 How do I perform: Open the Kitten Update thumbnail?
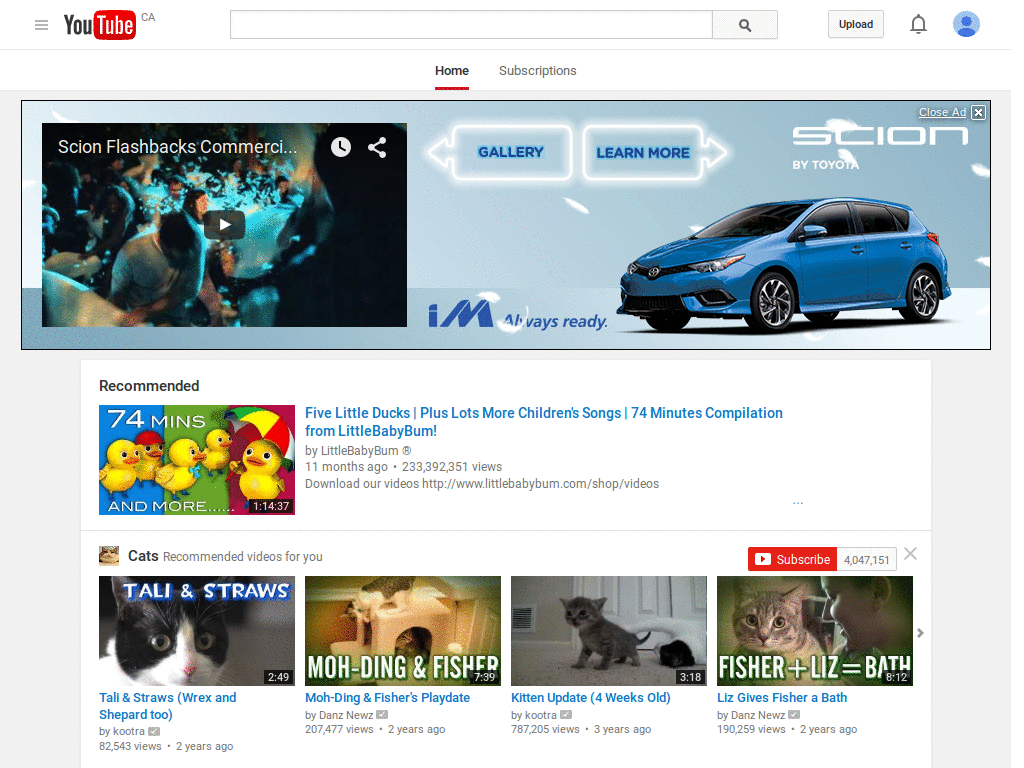coord(609,631)
